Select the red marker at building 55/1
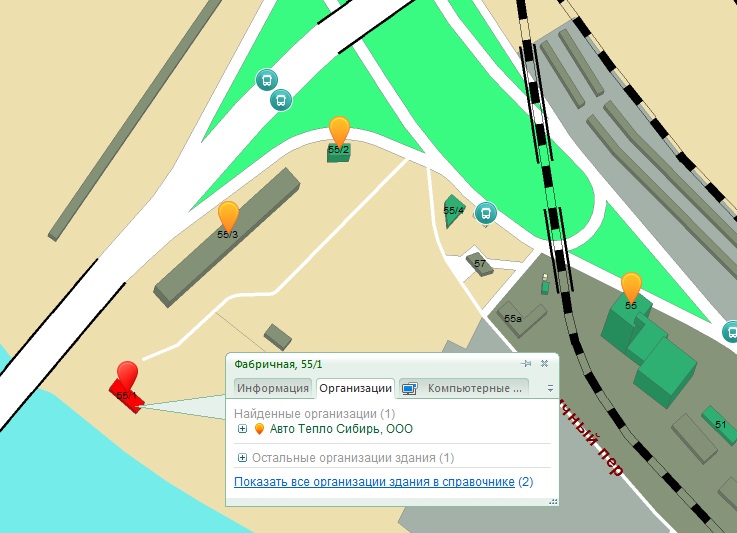Viewport: 737px width, 533px height. click(127, 376)
